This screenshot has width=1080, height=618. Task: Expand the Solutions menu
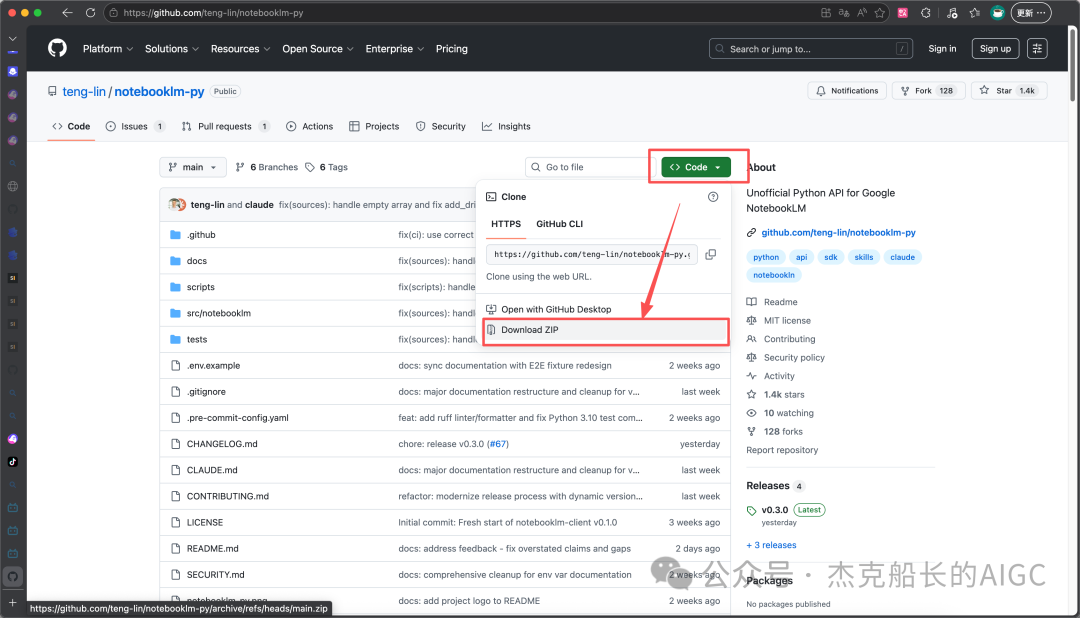pos(172,49)
